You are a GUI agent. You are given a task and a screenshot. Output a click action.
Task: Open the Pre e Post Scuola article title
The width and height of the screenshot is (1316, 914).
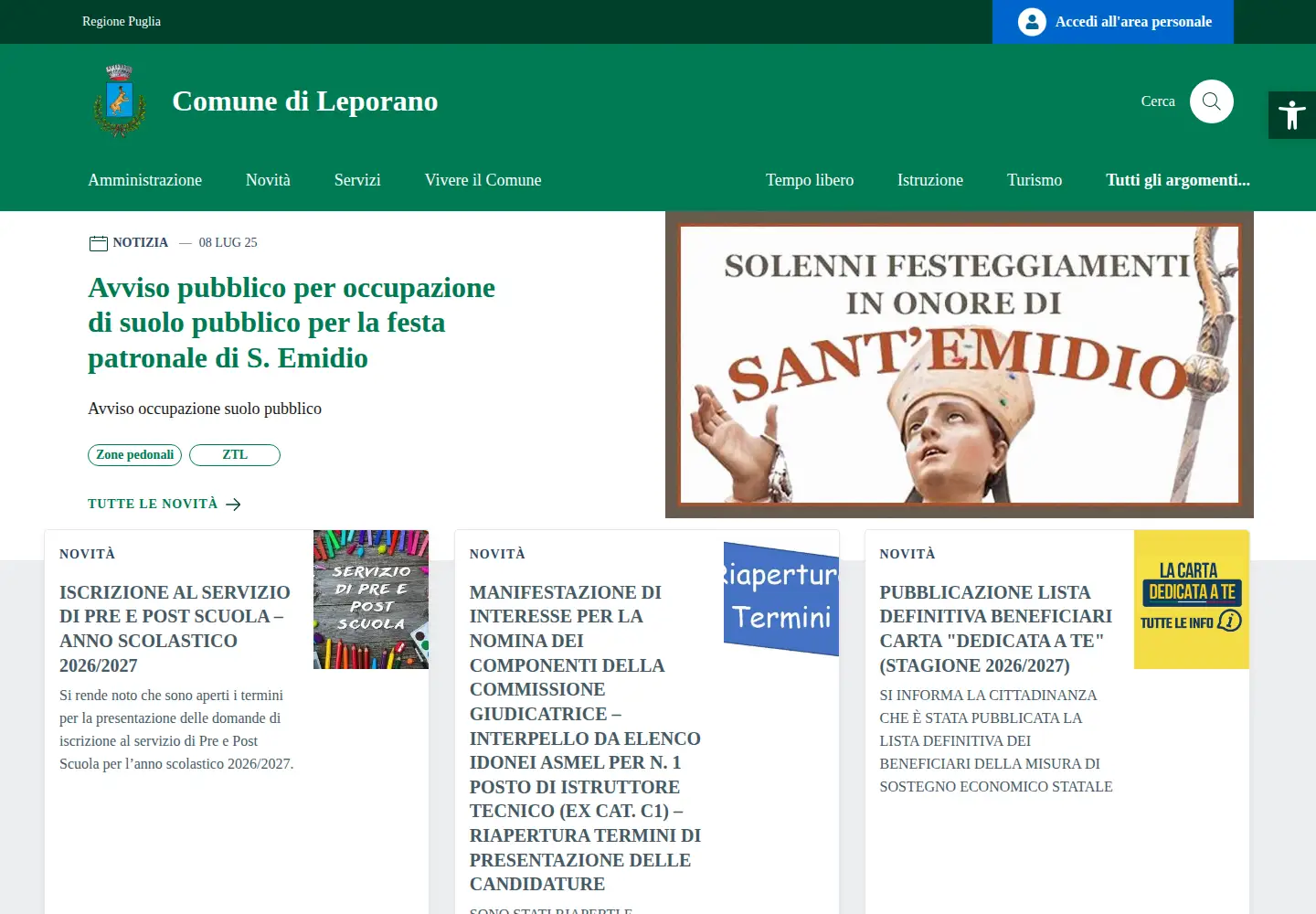click(175, 629)
